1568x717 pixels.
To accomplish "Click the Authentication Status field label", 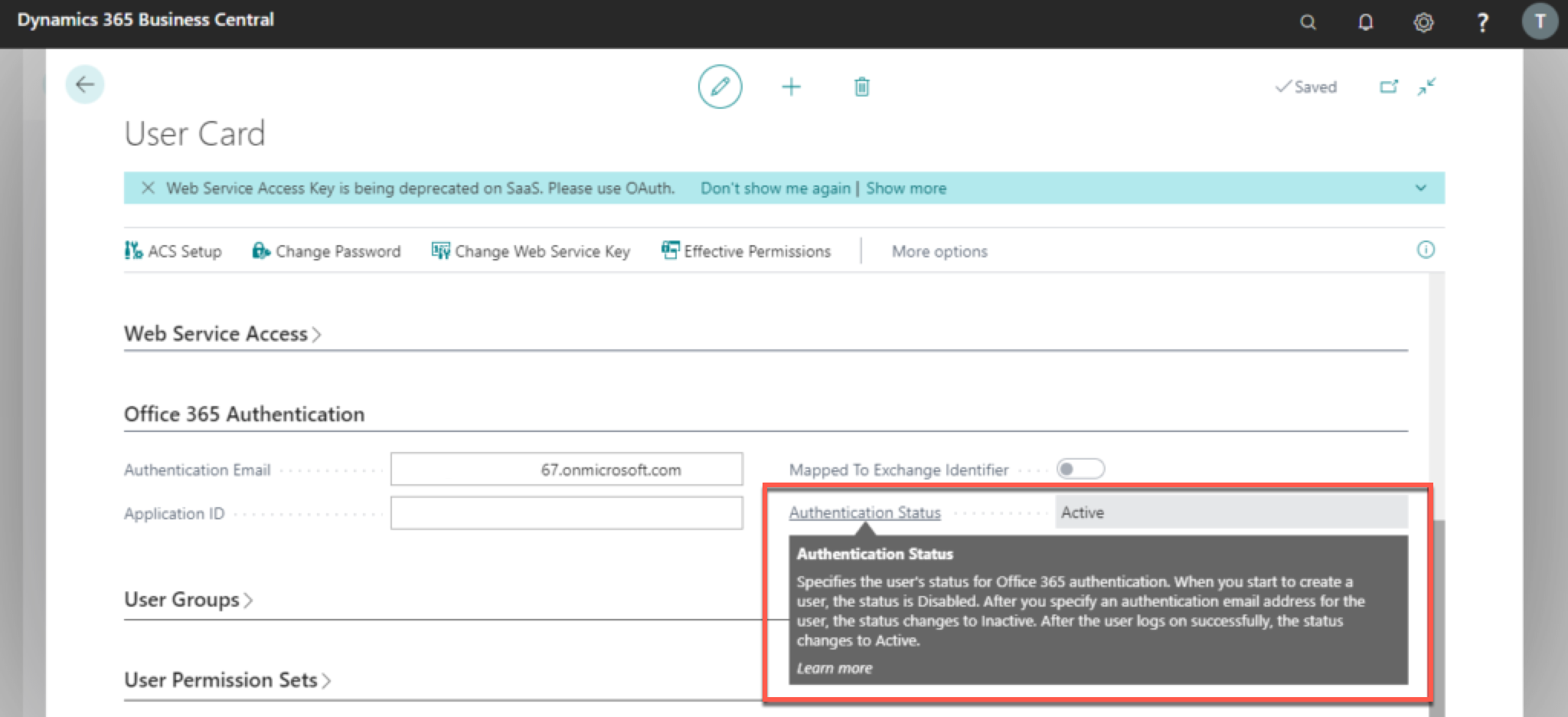I will pyautogui.click(x=865, y=512).
